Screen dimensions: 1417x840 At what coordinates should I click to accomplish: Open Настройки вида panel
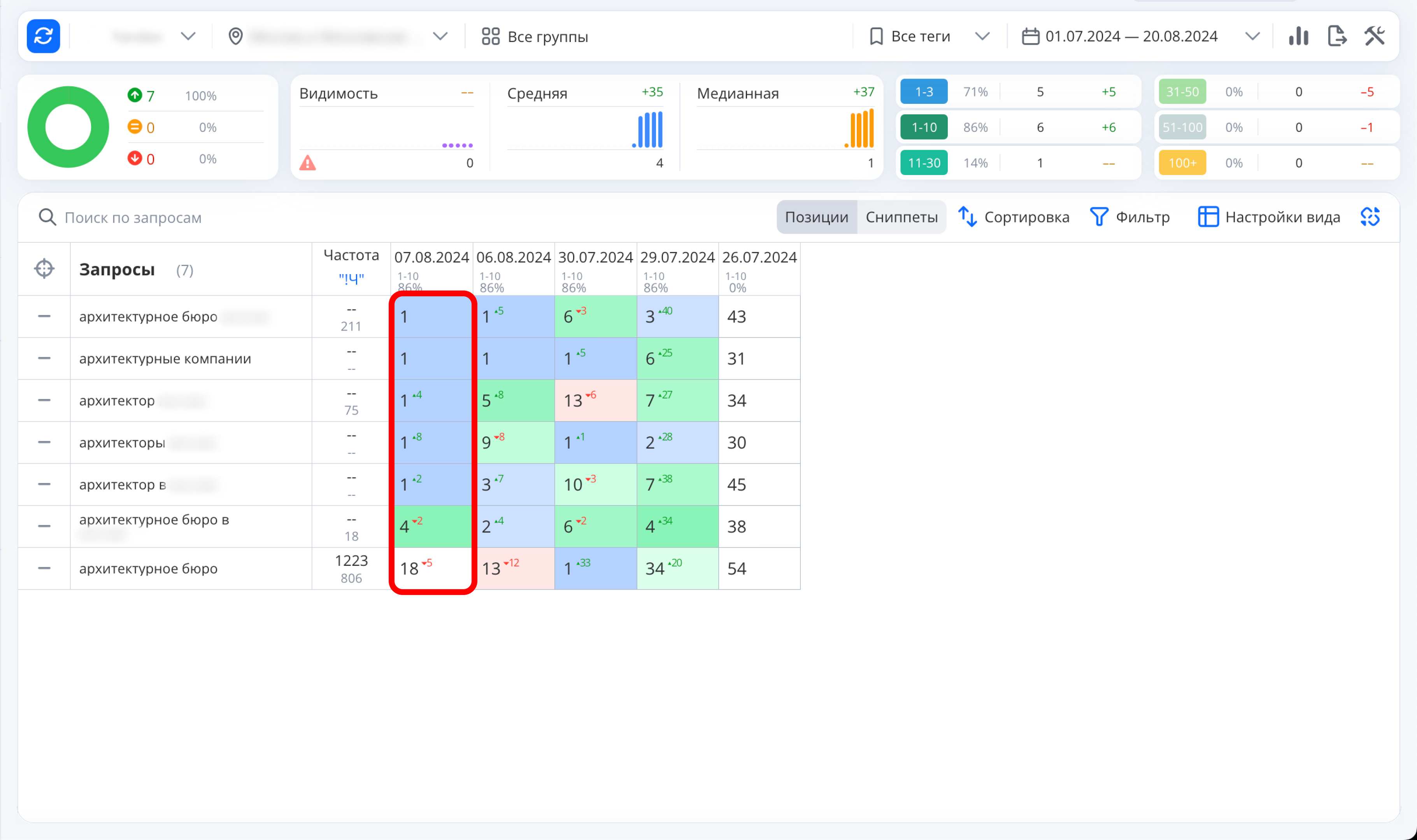[x=1269, y=217]
